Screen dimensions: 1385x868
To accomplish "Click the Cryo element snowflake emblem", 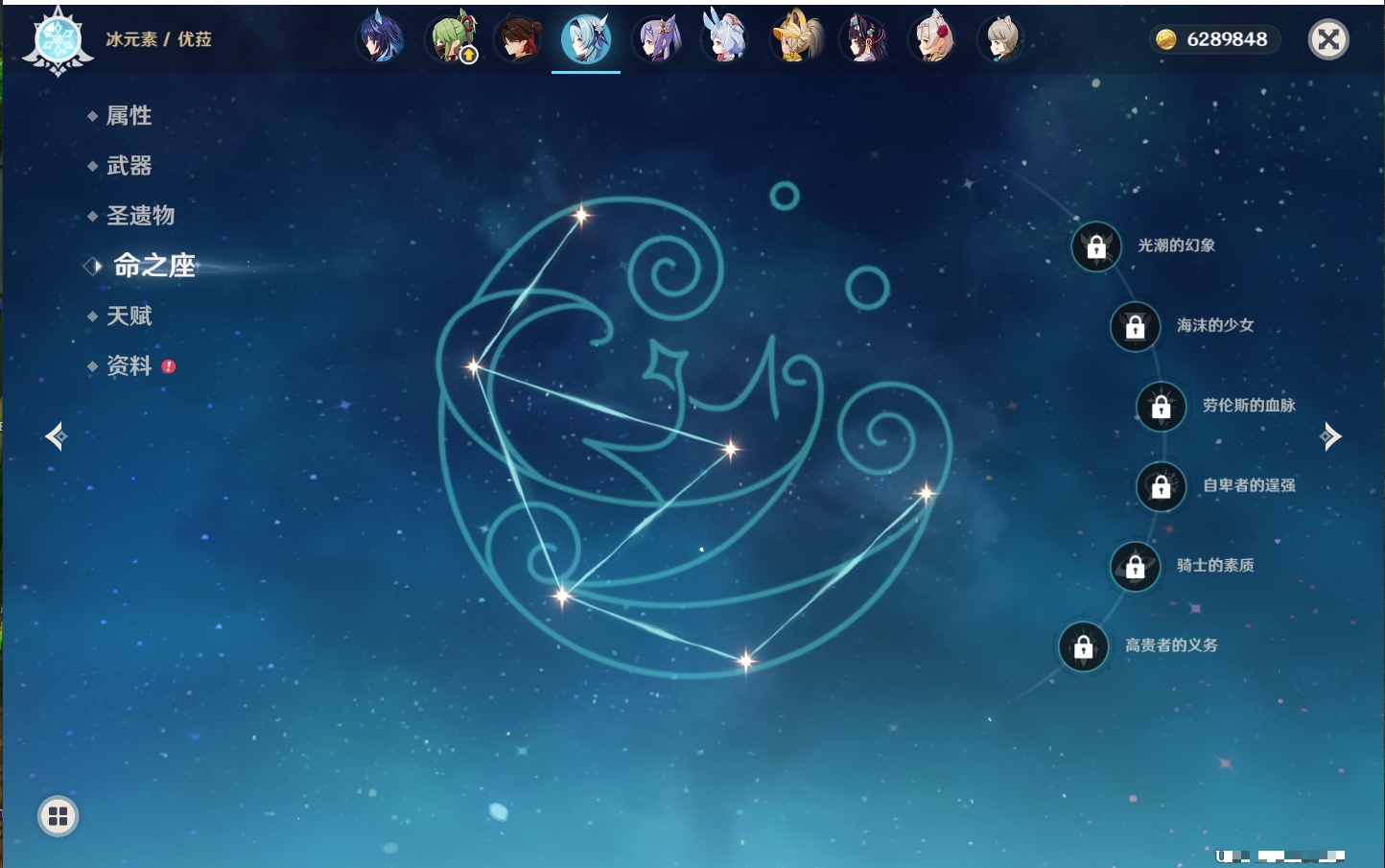I will point(58,40).
